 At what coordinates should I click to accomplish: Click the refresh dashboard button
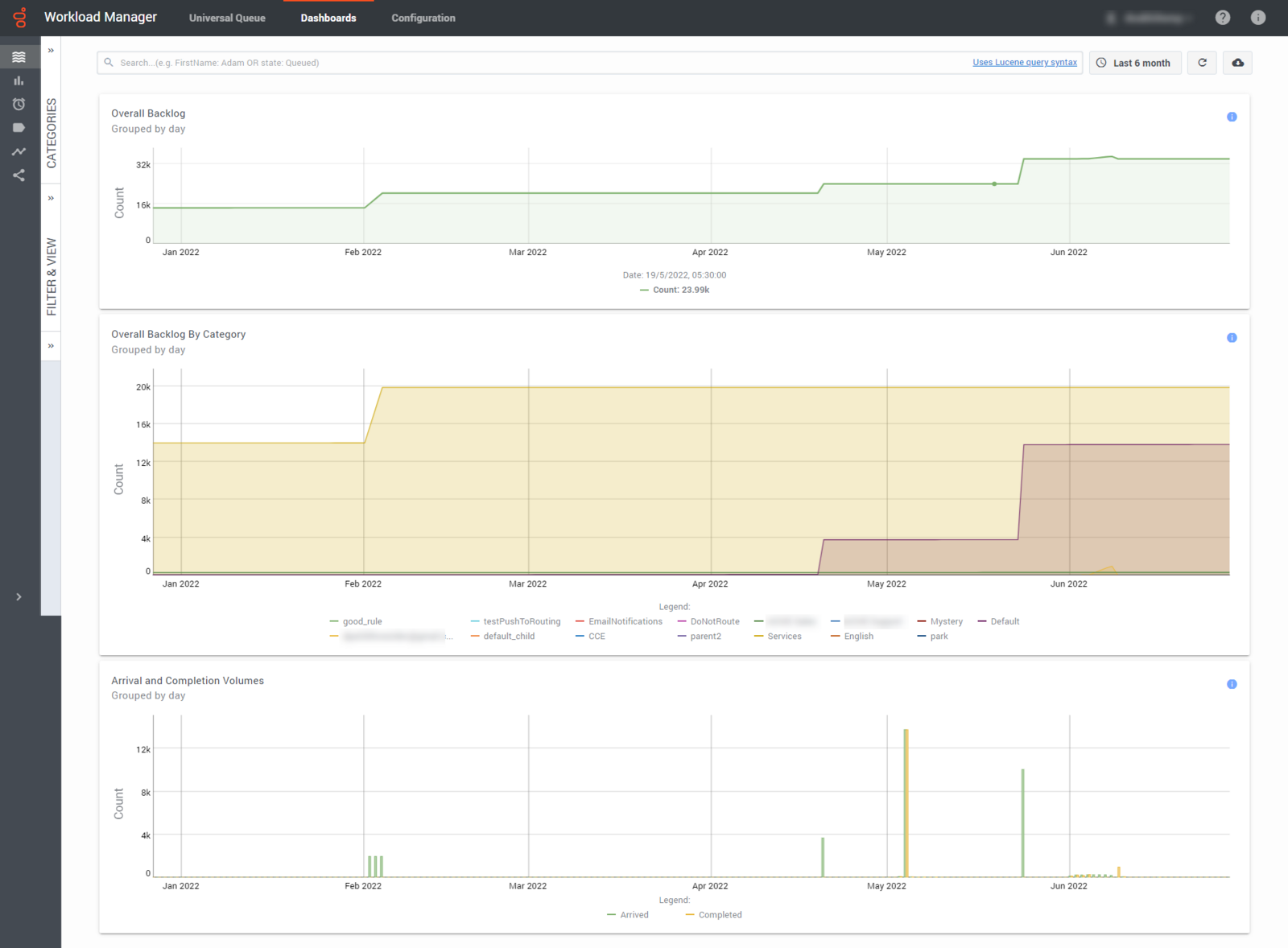1203,63
